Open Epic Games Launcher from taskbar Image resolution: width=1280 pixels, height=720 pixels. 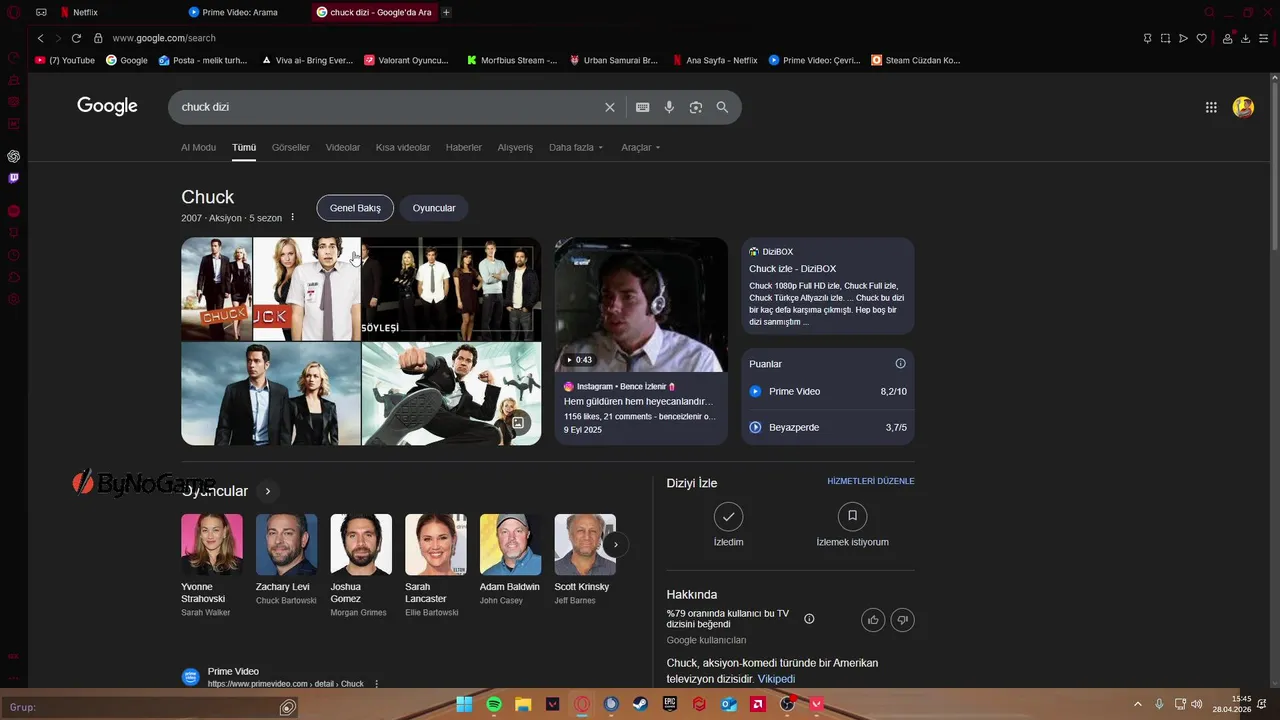click(x=670, y=704)
